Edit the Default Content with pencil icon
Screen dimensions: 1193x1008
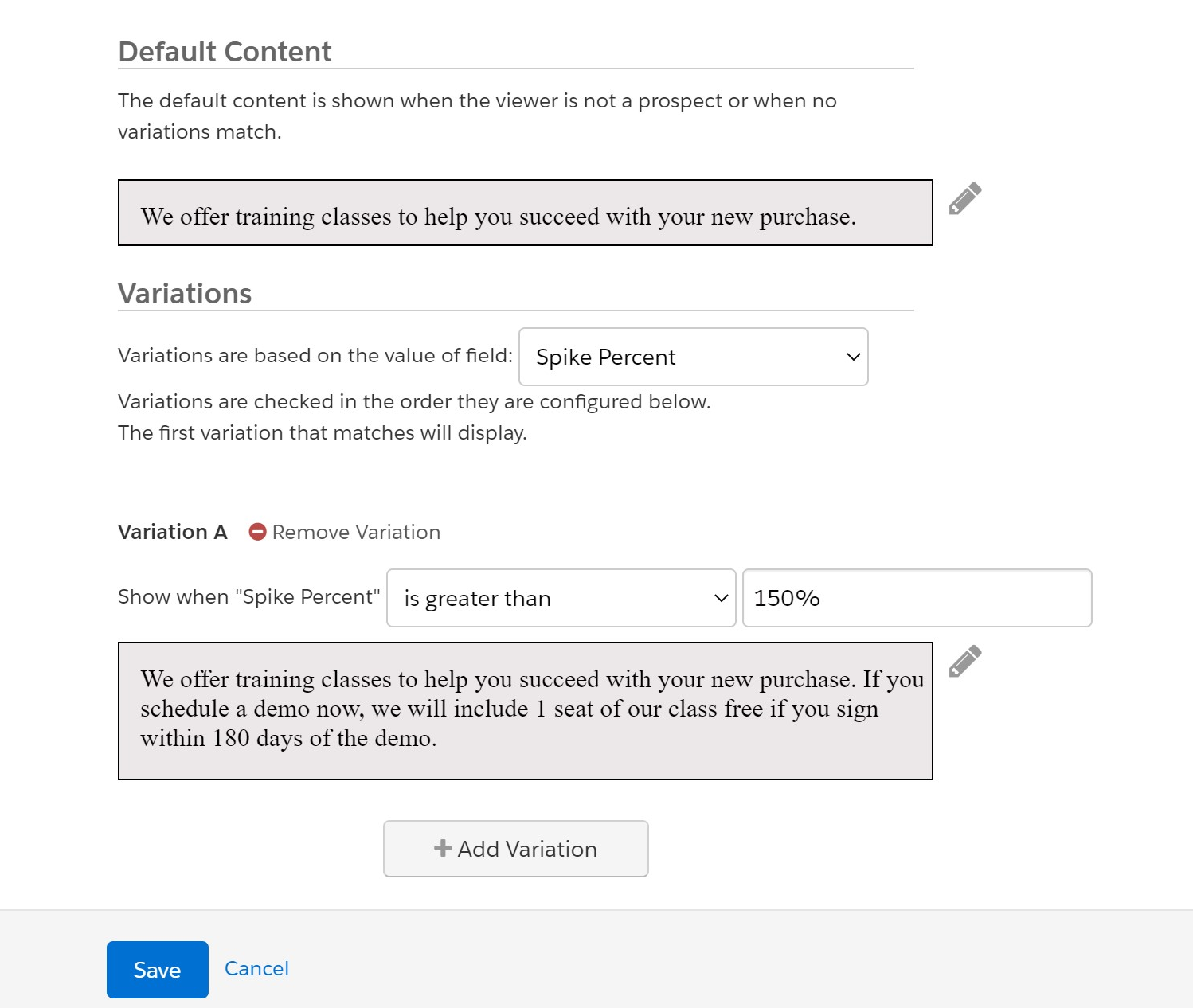point(964,199)
